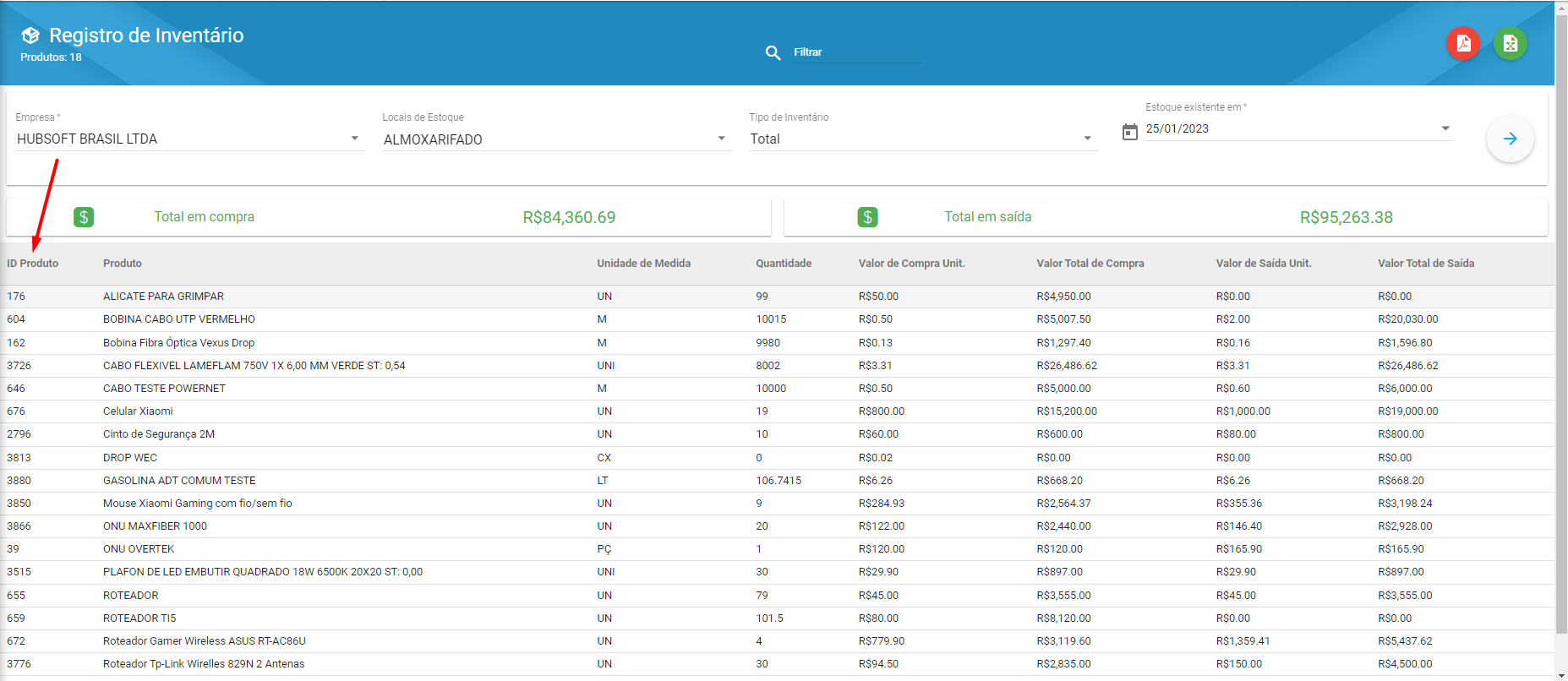This screenshot has width=1568, height=681.
Task: Select Bobina Fibra Óptica Vexus Drop row
Action: coord(777,343)
